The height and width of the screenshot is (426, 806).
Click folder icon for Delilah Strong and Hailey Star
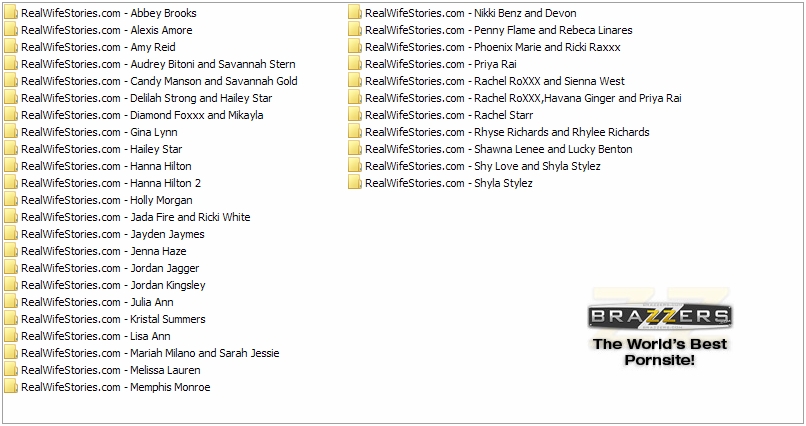point(11,98)
